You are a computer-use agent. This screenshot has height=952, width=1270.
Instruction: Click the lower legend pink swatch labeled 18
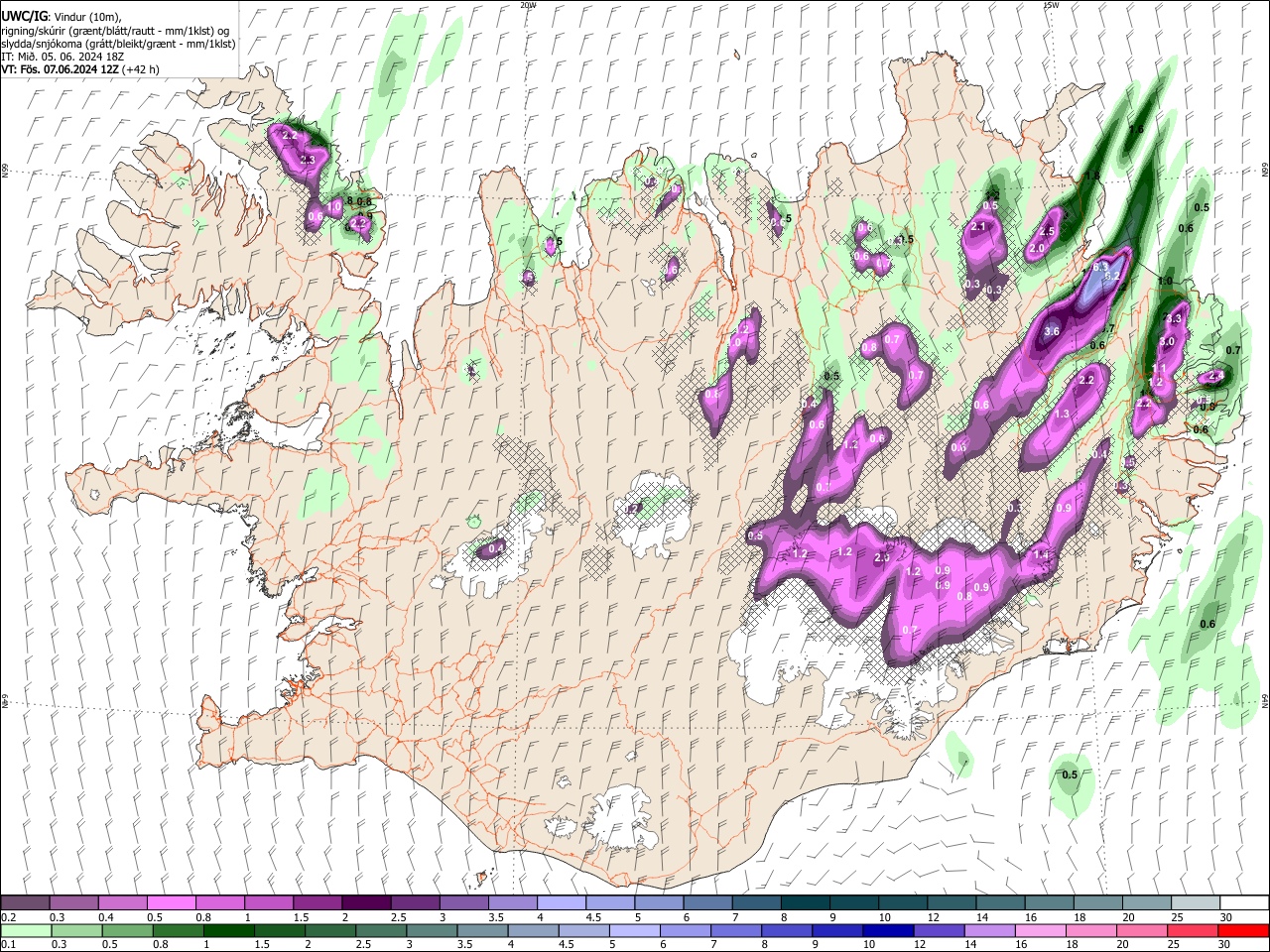pyautogui.click(x=1092, y=930)
